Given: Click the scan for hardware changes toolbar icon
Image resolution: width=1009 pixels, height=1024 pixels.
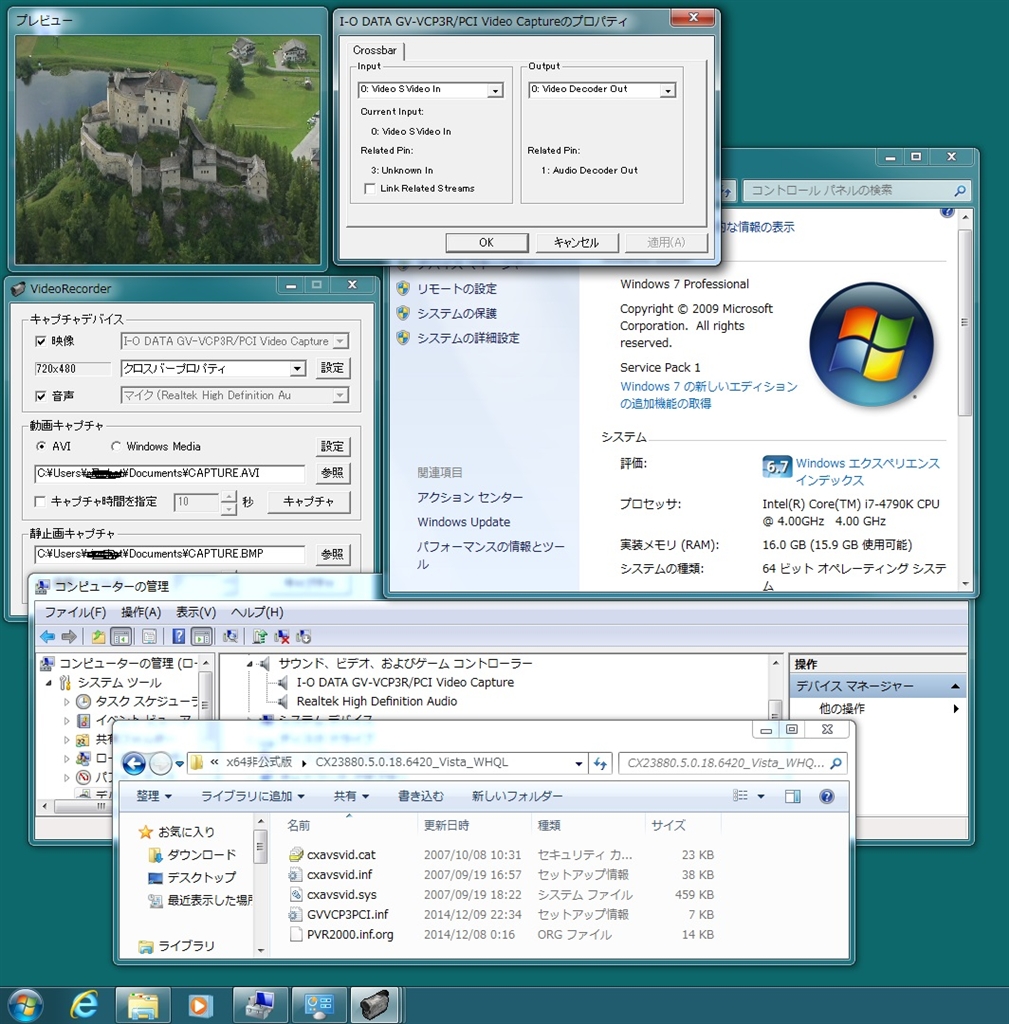Looking at the screenshot, I should click(230, 636).
